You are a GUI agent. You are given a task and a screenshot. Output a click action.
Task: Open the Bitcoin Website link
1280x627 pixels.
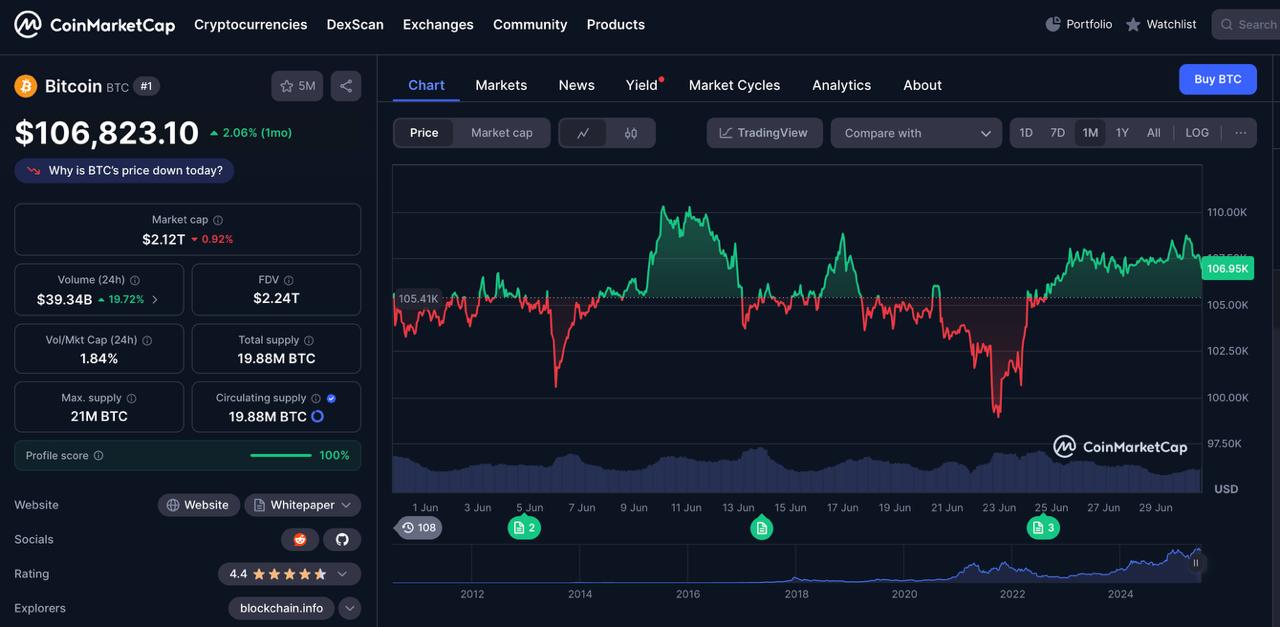tap(198, 505)
